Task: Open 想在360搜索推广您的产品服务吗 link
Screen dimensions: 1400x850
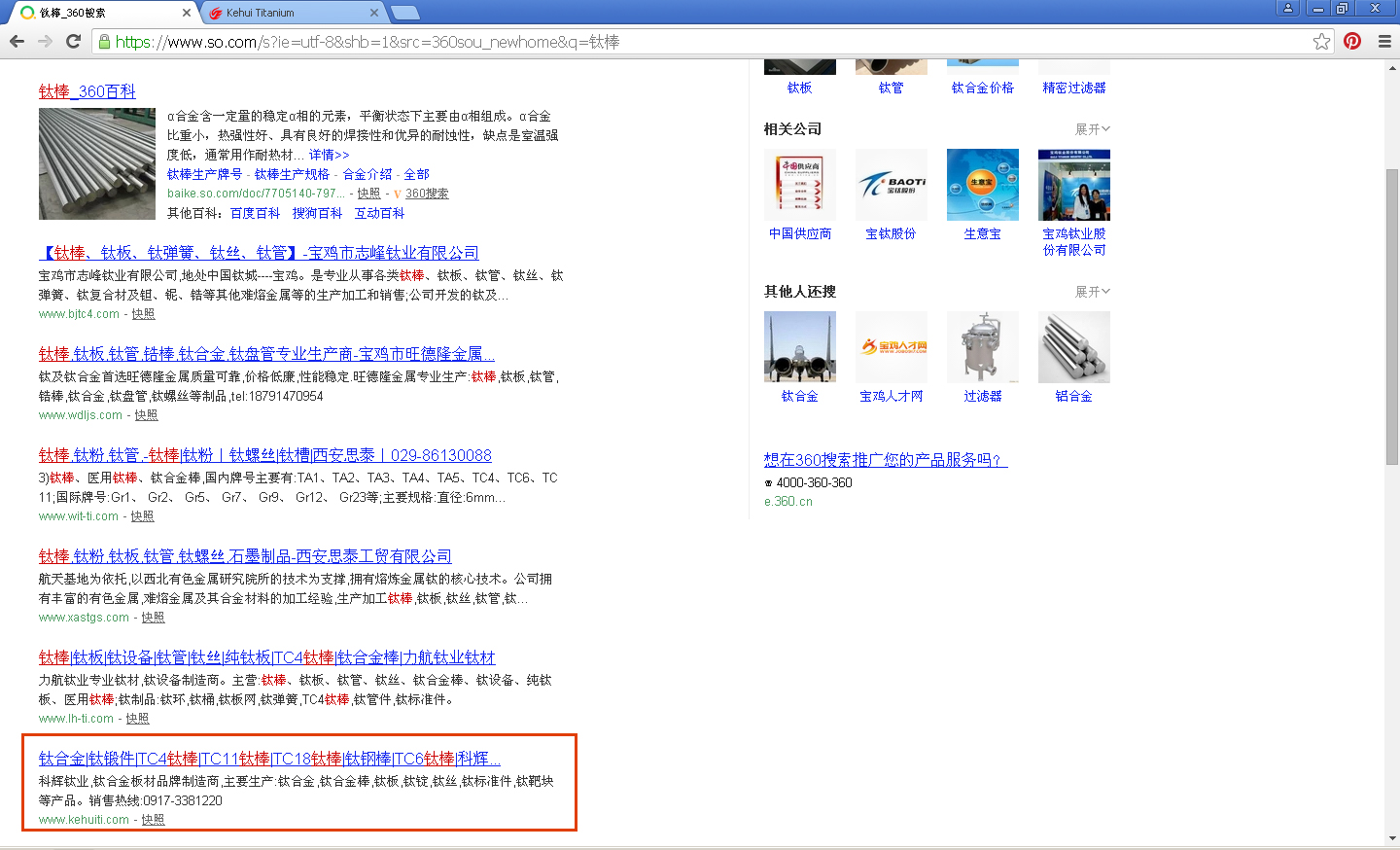Action: pos(886,459)
